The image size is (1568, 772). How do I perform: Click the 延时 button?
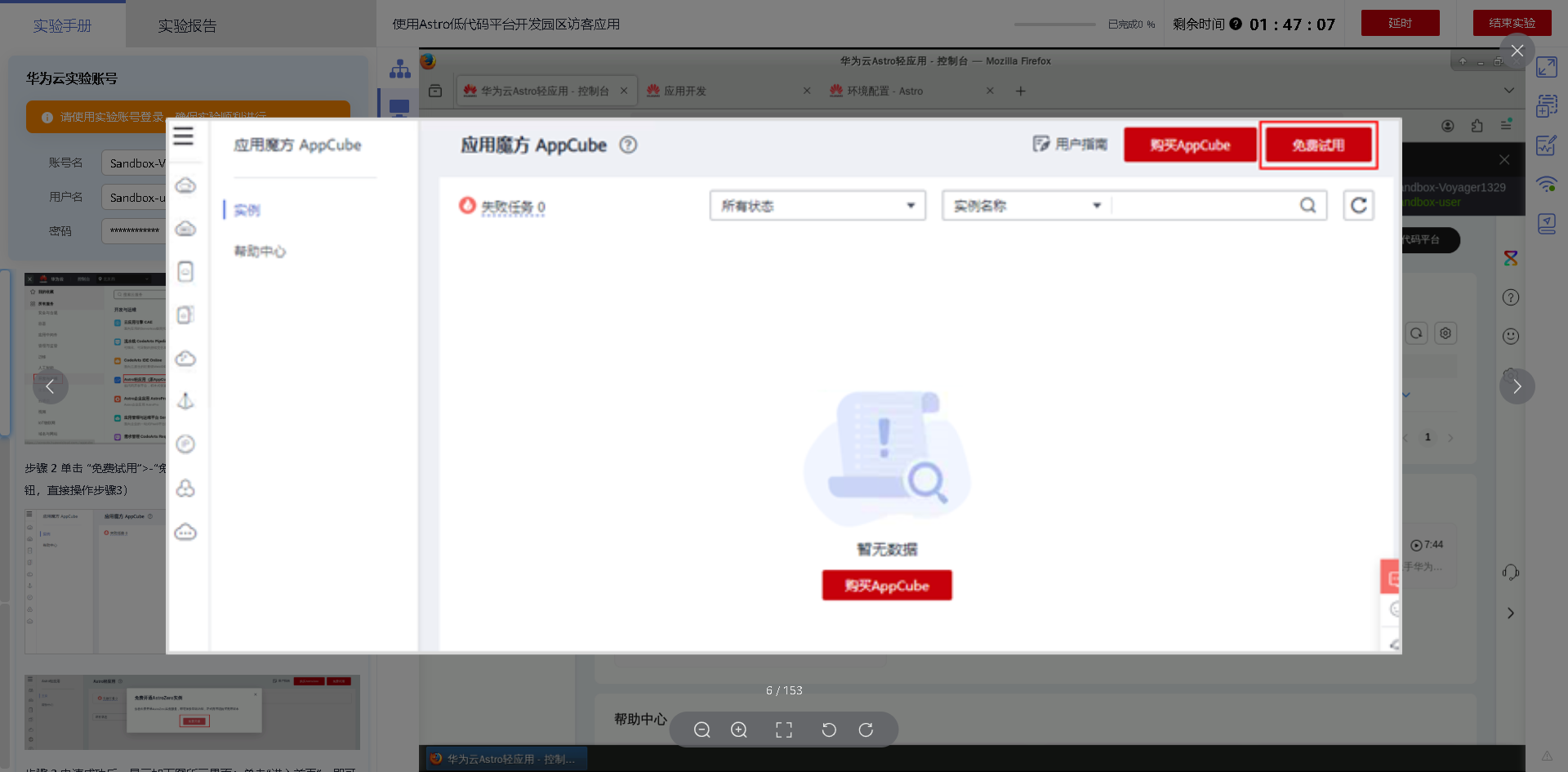1400,23
